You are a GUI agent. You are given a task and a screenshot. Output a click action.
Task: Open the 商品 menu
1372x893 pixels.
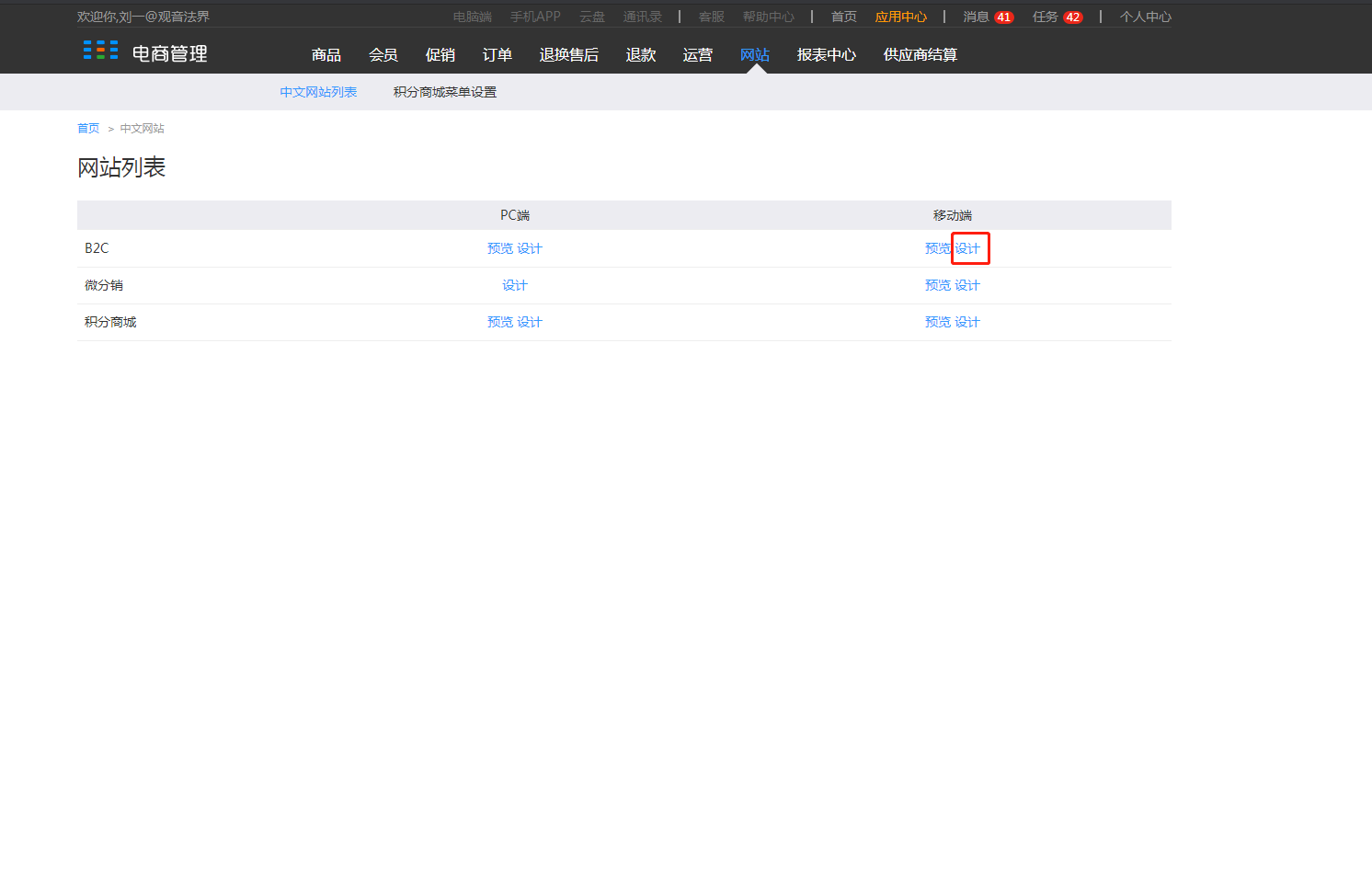click(x=326, y=55)
